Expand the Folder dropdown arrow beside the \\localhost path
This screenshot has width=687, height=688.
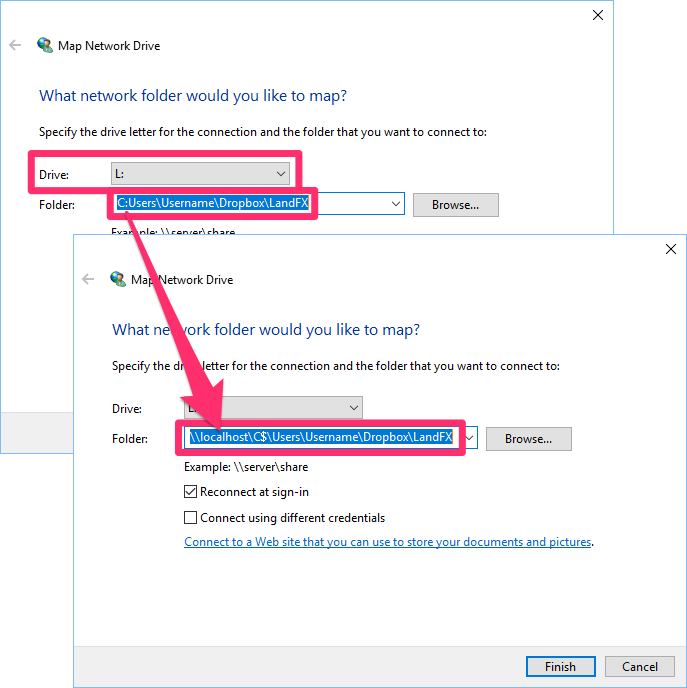pyautogui.click(x=470, y=438)
